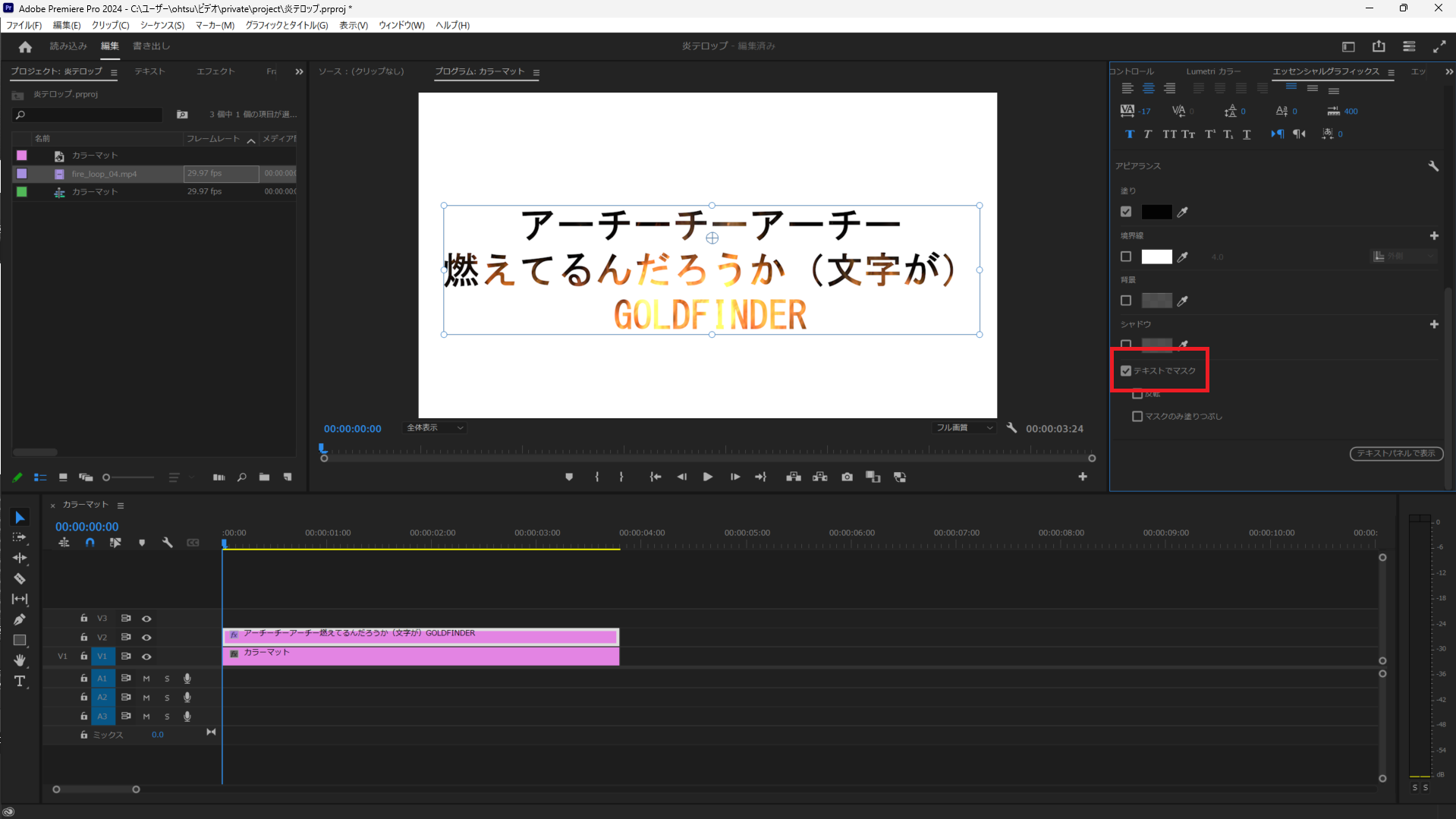Enable the Background checkbox
The image size is (1456, 819).
click(x=1126, y=301)
